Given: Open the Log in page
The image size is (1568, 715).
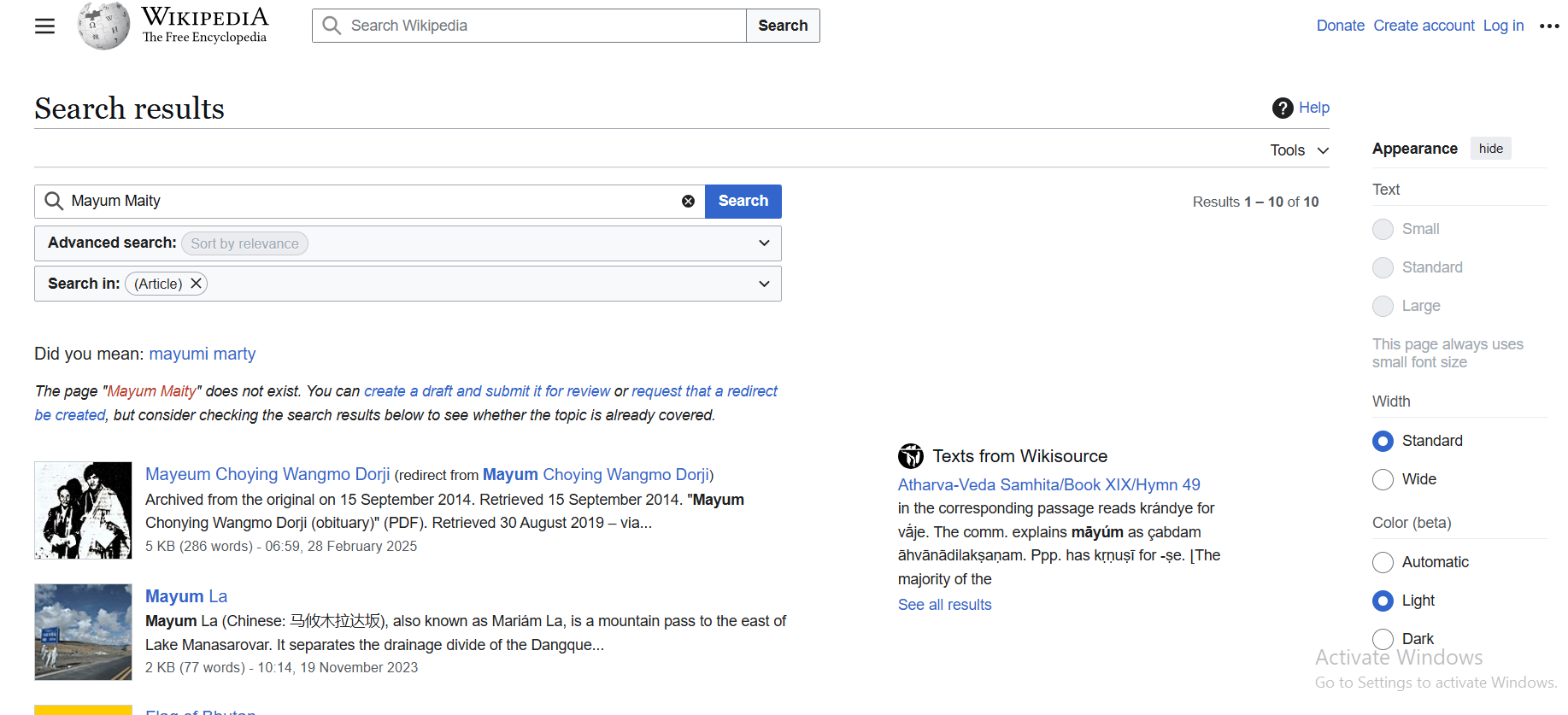Looking at the screenshot, I should tap(1503, 26).
